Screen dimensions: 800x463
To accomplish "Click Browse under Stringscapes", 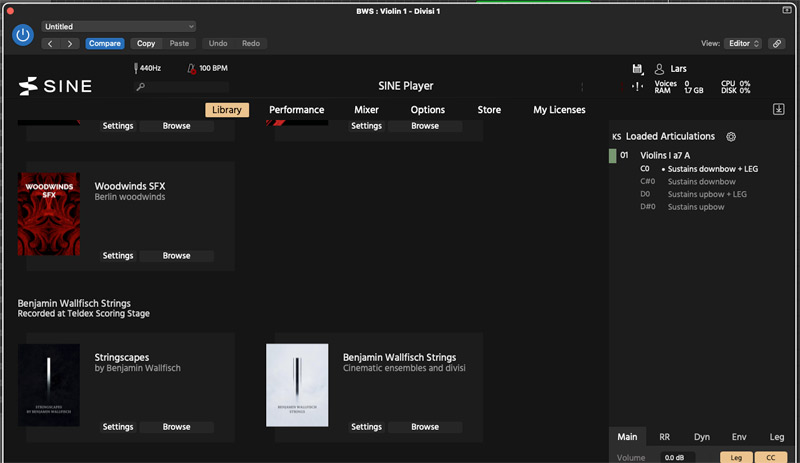I will click(x=176, y=427).
